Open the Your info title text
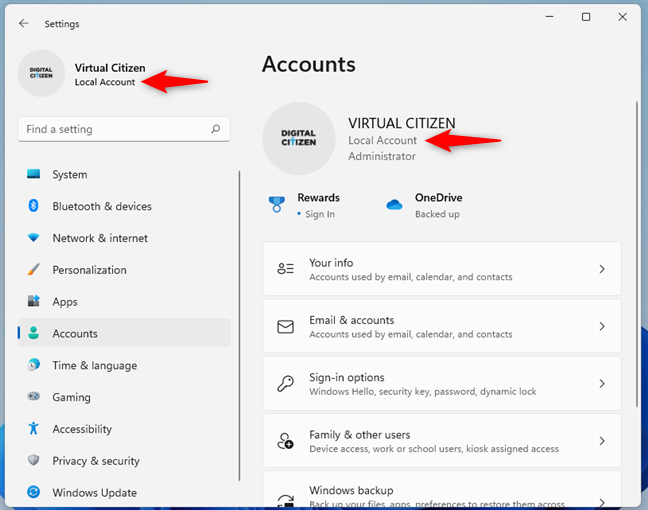The image size is (648, 510). coord(331,263)
